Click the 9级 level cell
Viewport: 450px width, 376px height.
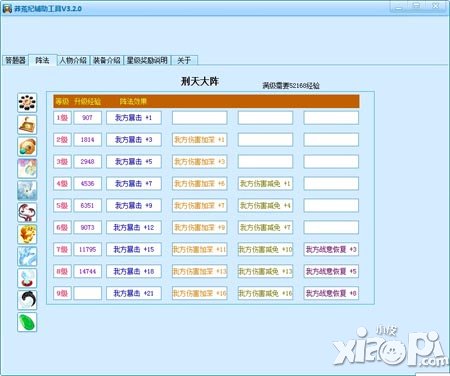tap(62, 293)
